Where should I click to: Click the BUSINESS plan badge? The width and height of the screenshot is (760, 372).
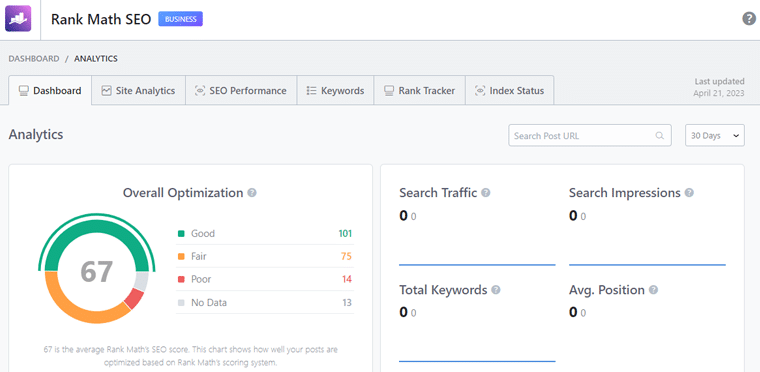pyautogui.click(x=181, y=19)
